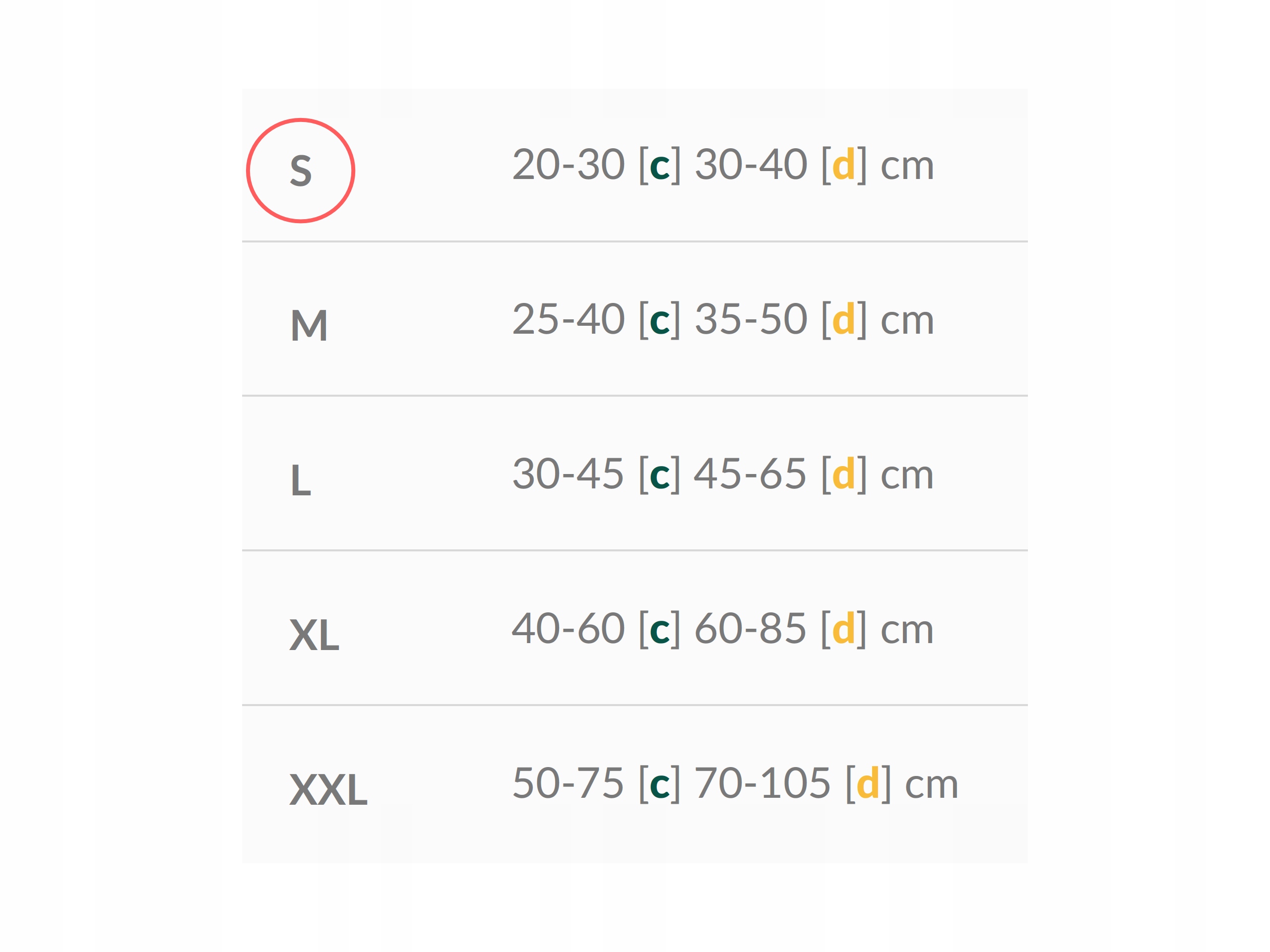Click the 45-65 measurement in L row
1270x952 pixels.
(x=750, y=475)
